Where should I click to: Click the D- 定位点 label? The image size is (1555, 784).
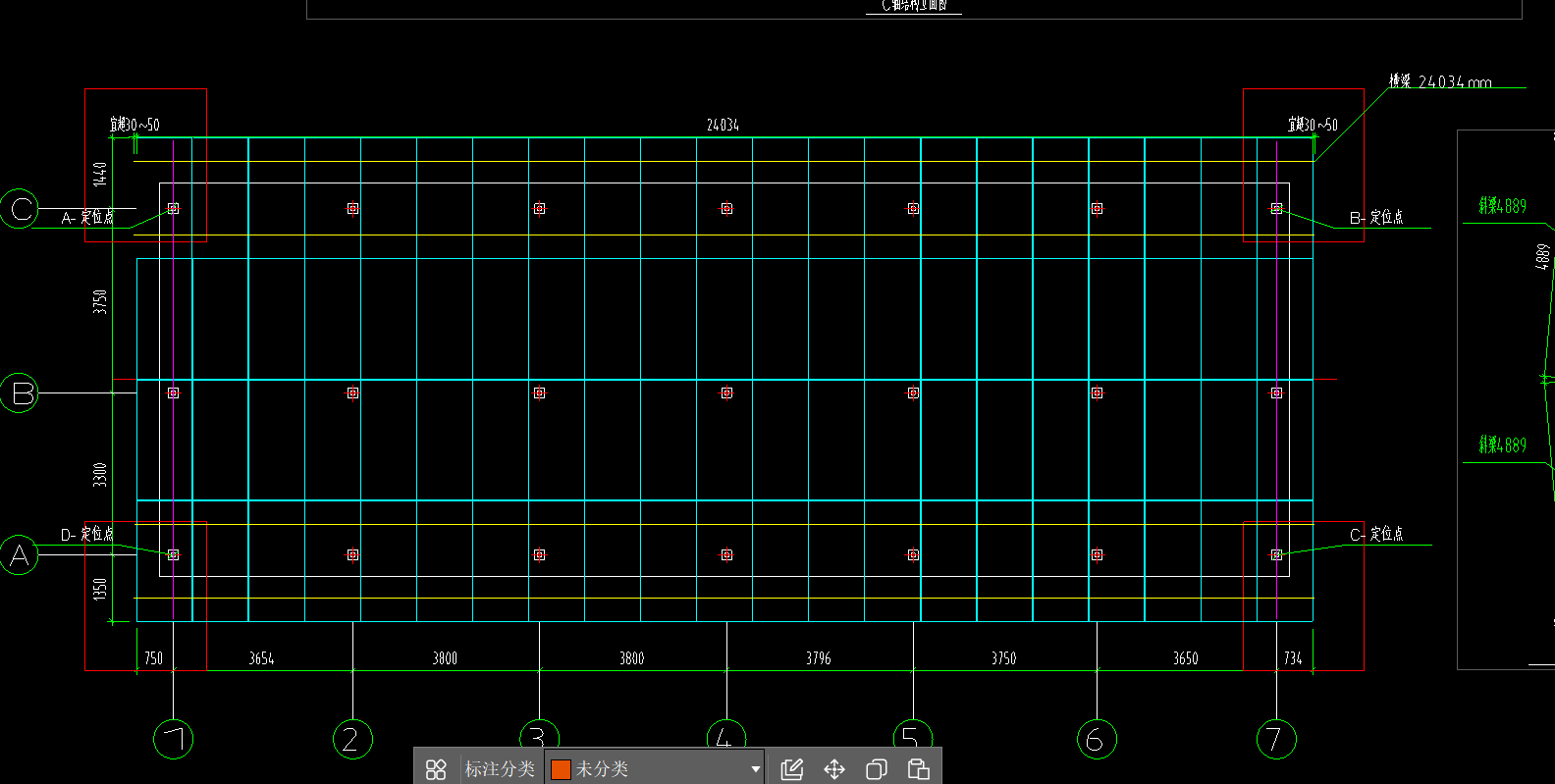coord(87,534)
